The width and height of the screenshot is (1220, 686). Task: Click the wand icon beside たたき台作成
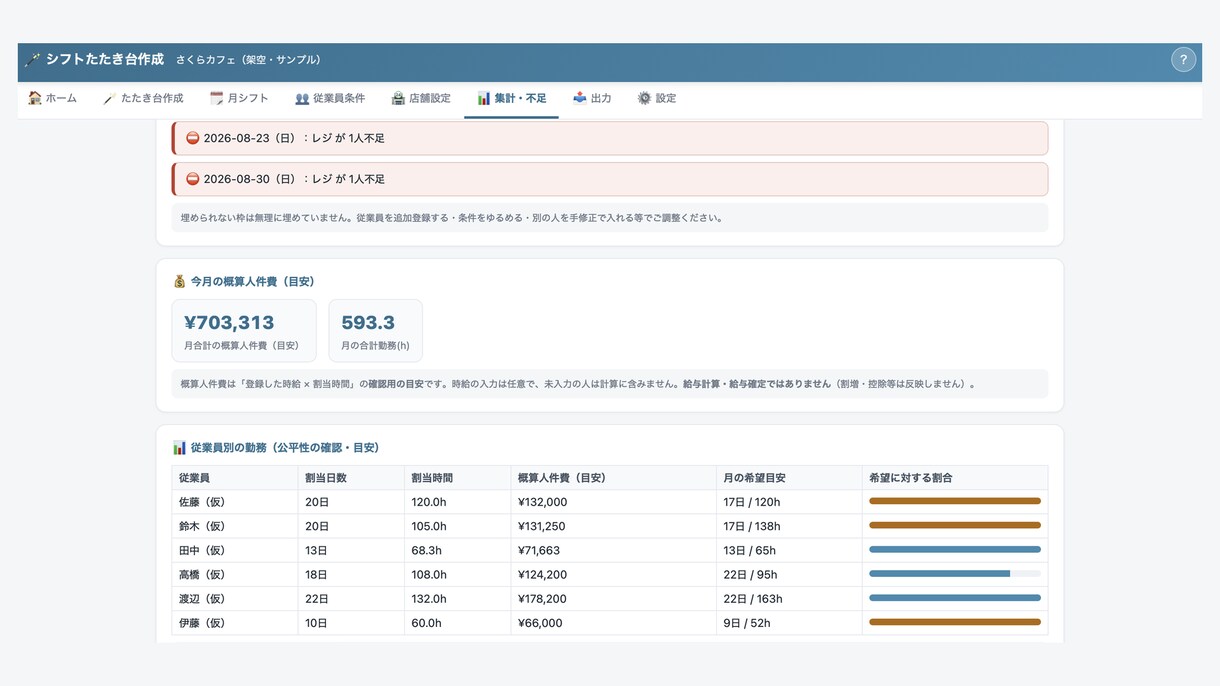(x=110, y=98)
